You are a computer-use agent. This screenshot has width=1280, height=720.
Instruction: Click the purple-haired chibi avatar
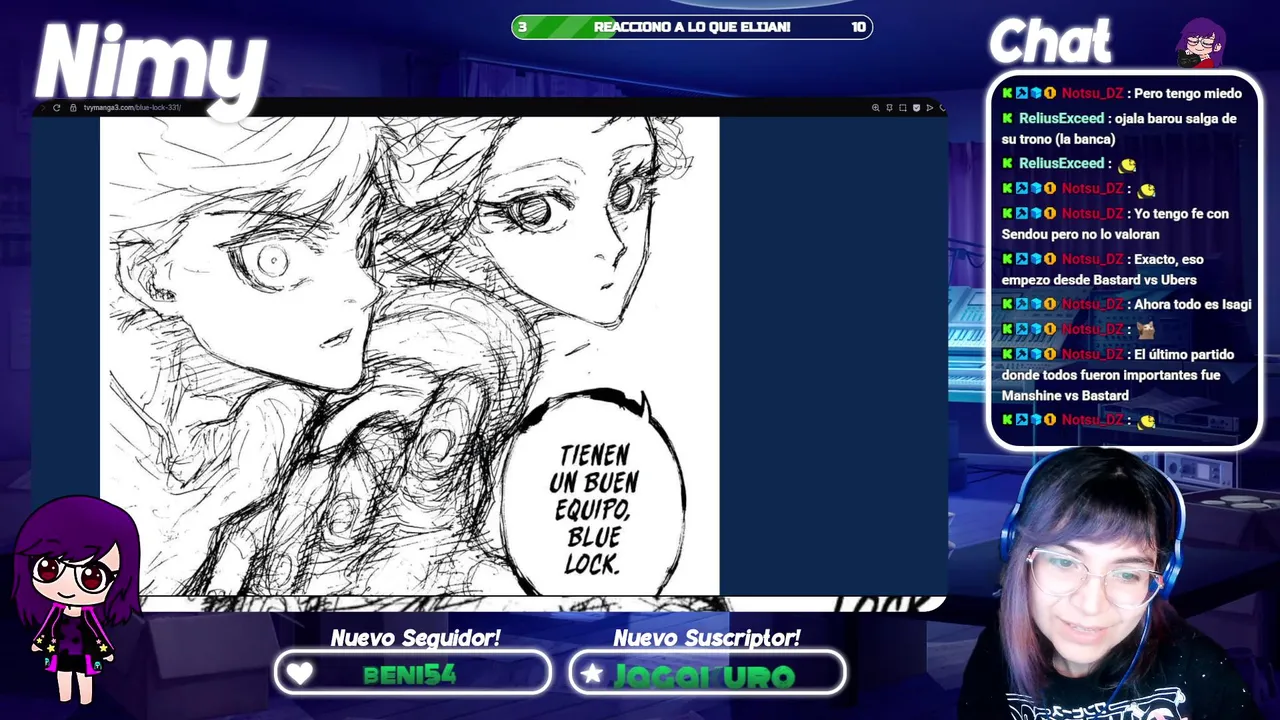75,600
